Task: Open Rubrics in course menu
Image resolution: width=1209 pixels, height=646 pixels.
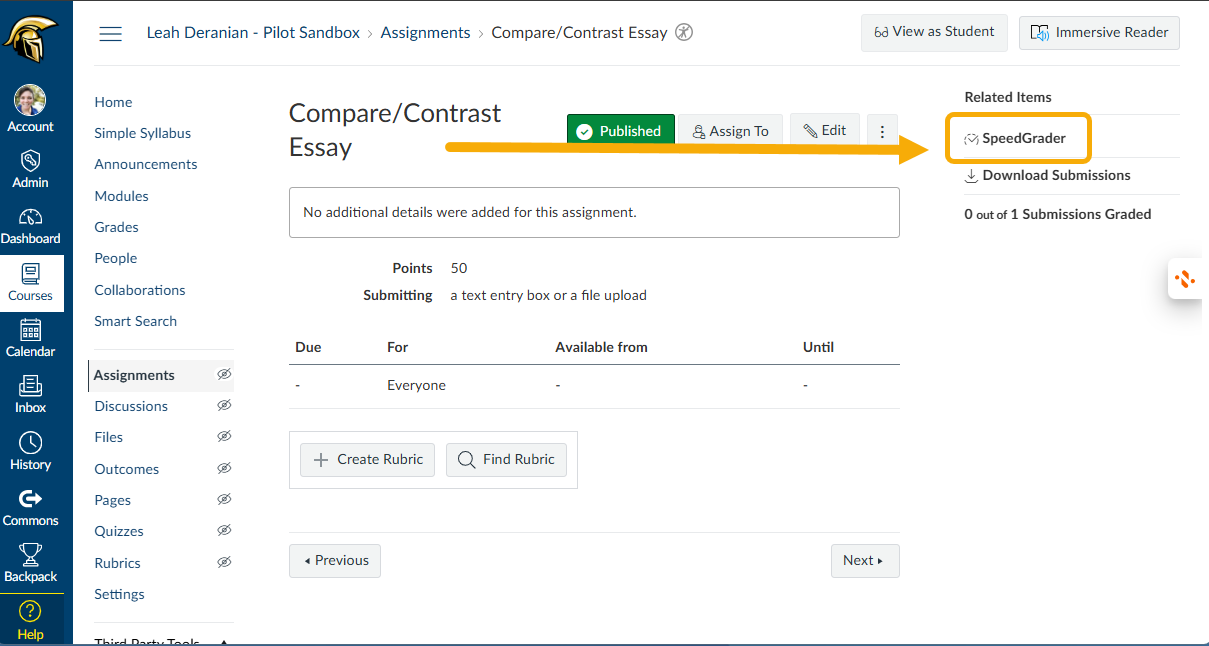Action: coord(117,563)
